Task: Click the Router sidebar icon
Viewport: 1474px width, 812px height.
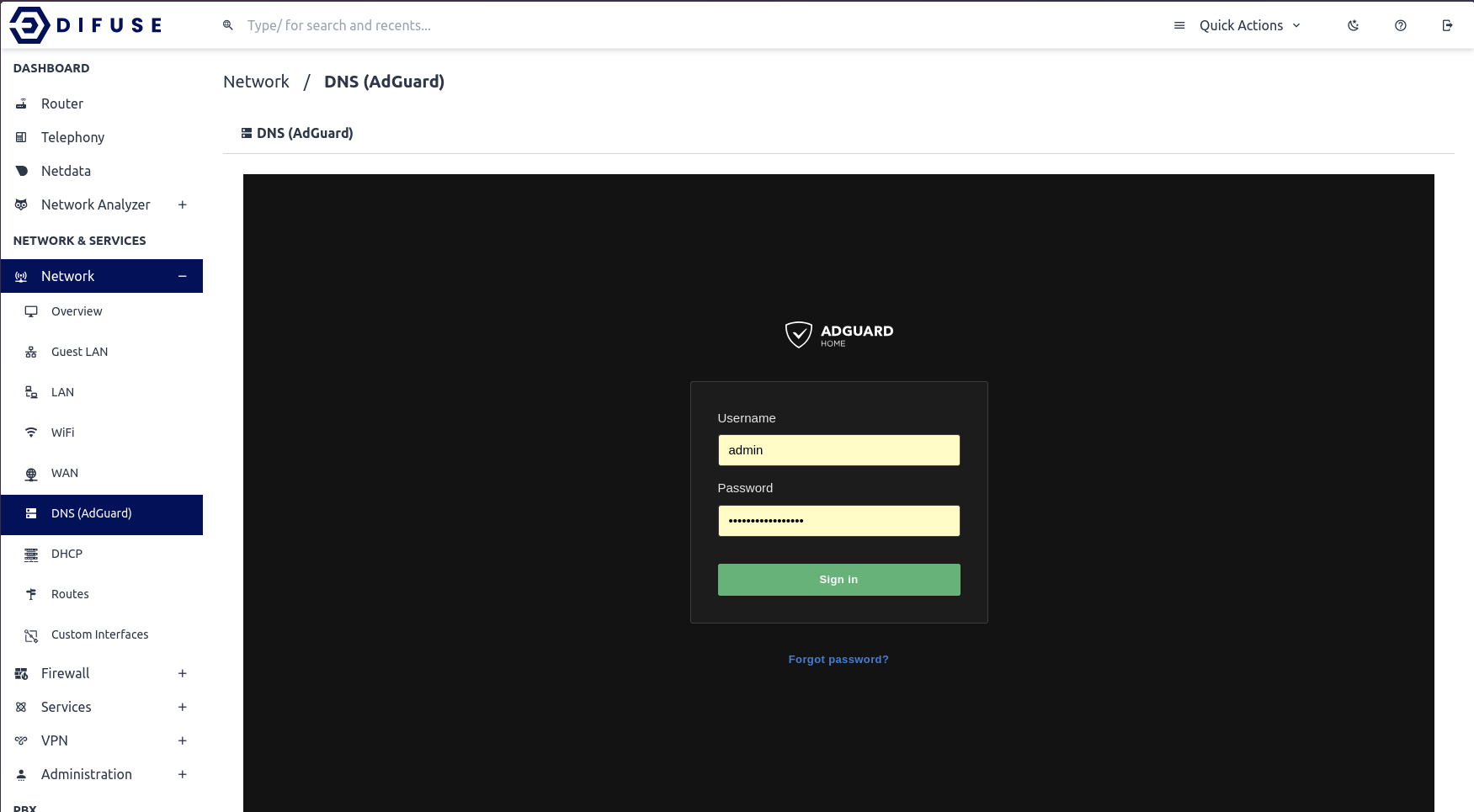Action: point(22,103)
